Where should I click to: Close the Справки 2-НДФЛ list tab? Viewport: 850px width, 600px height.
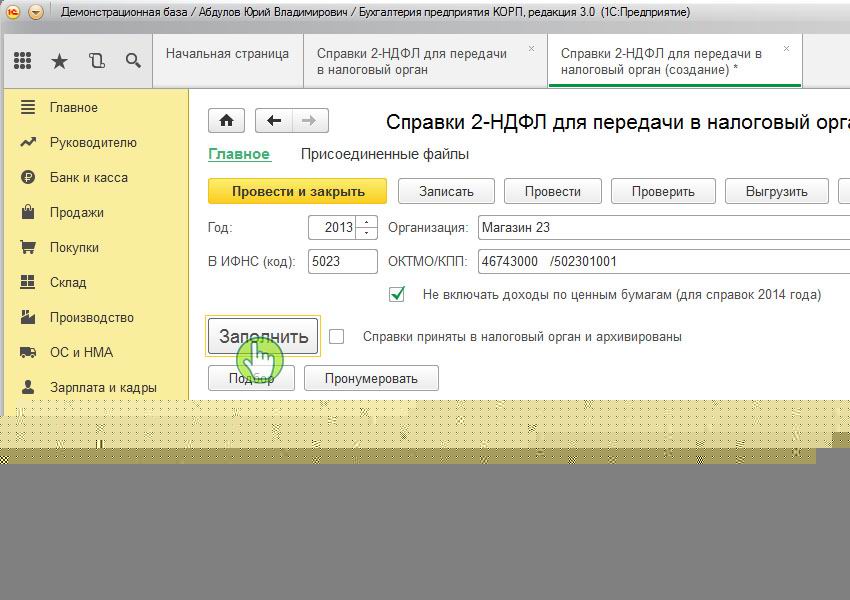[x=531, y=49]
